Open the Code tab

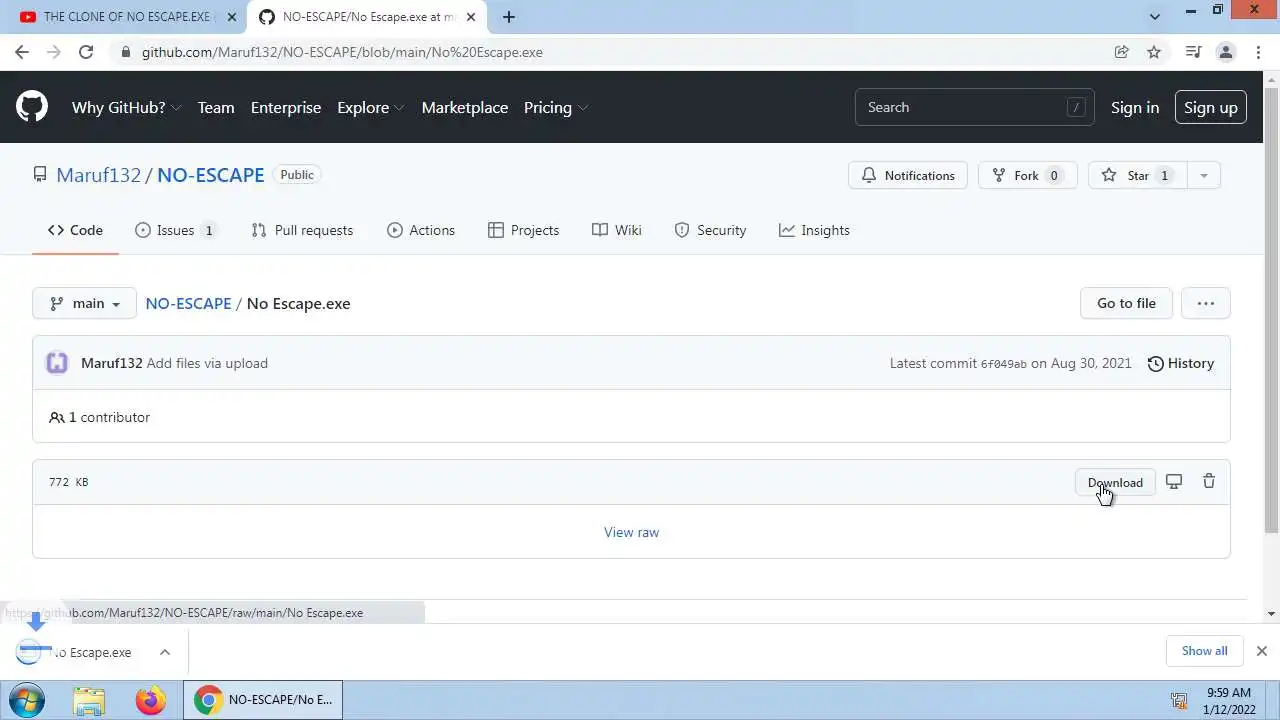[75, 230]
